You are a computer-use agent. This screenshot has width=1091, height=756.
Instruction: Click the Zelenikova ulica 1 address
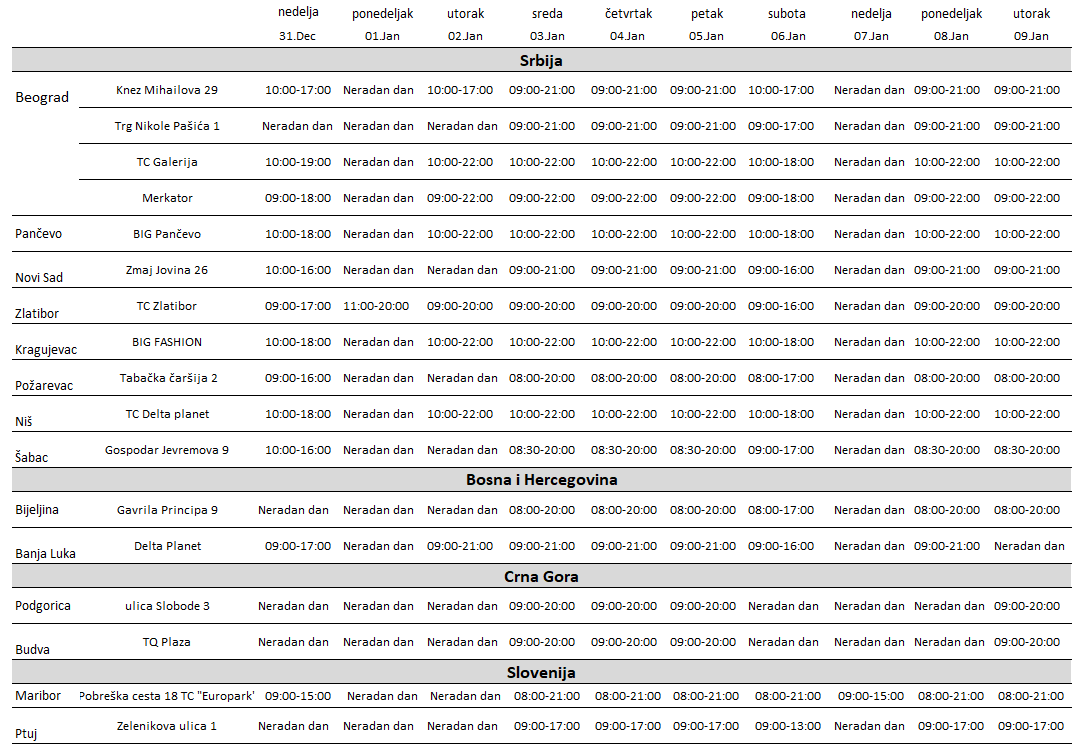[167, 726]
